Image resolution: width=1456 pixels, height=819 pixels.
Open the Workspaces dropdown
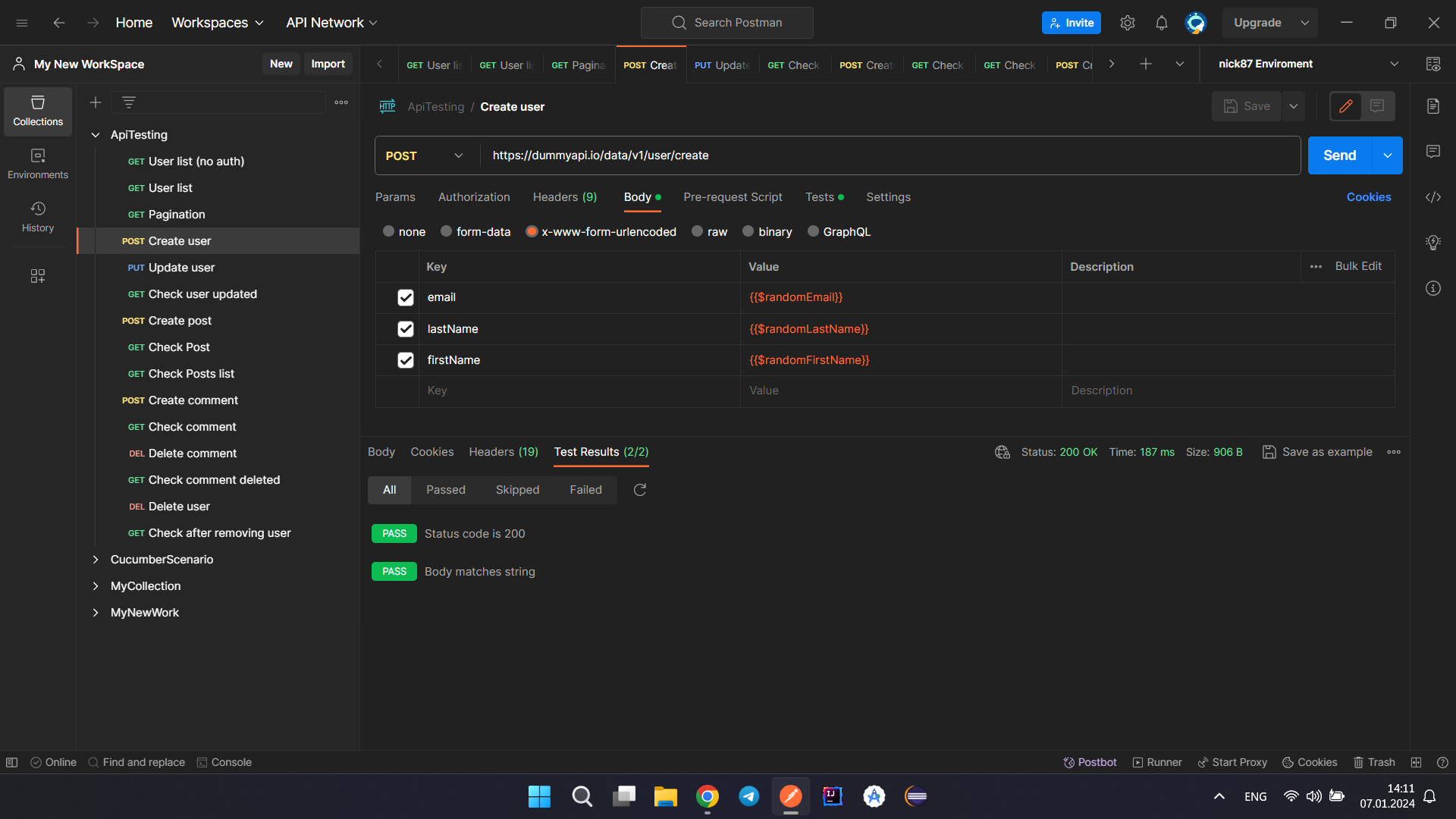click(218, 23)
